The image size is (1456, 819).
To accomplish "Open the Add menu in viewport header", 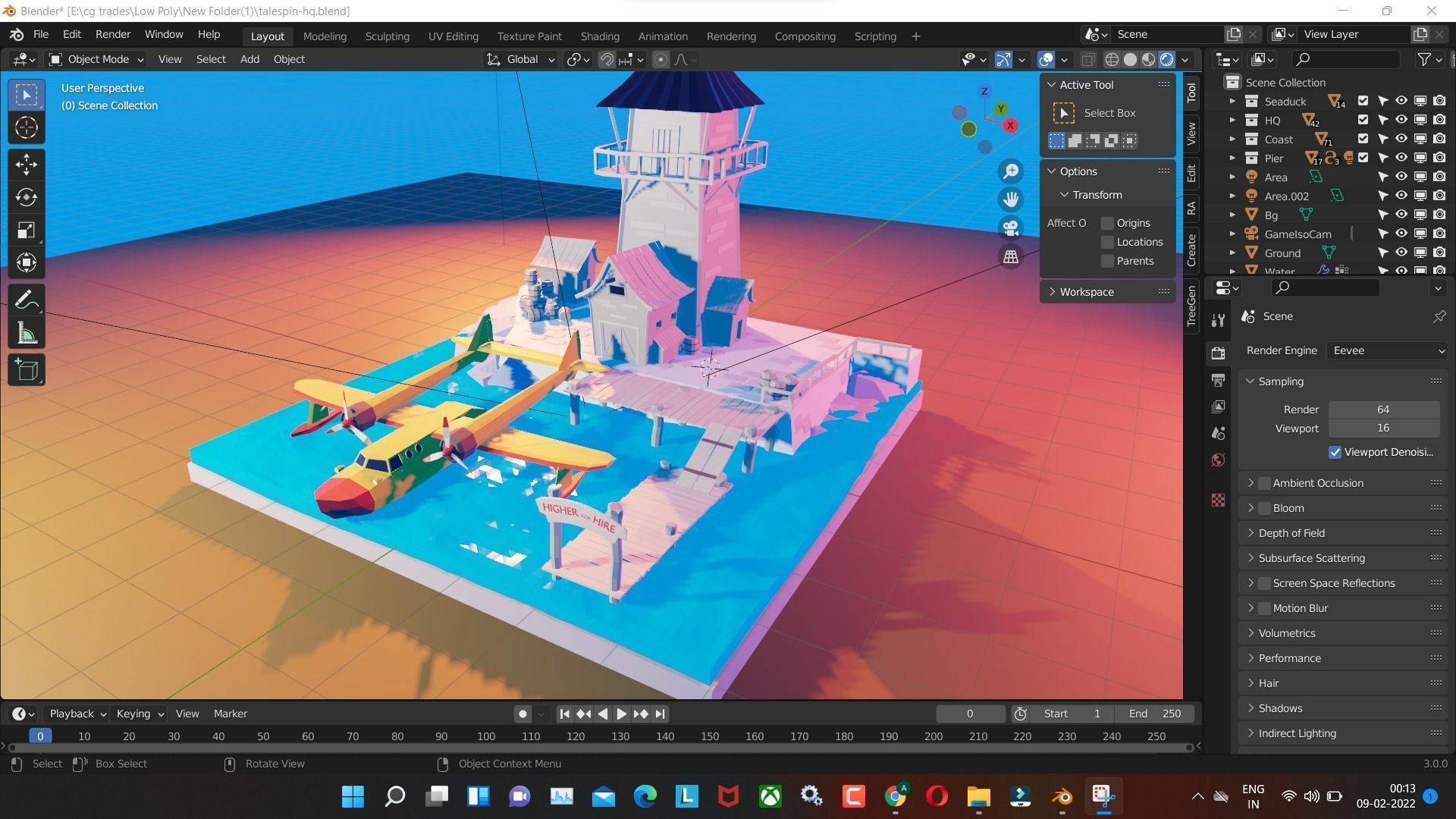I will [x=249, y=59].
